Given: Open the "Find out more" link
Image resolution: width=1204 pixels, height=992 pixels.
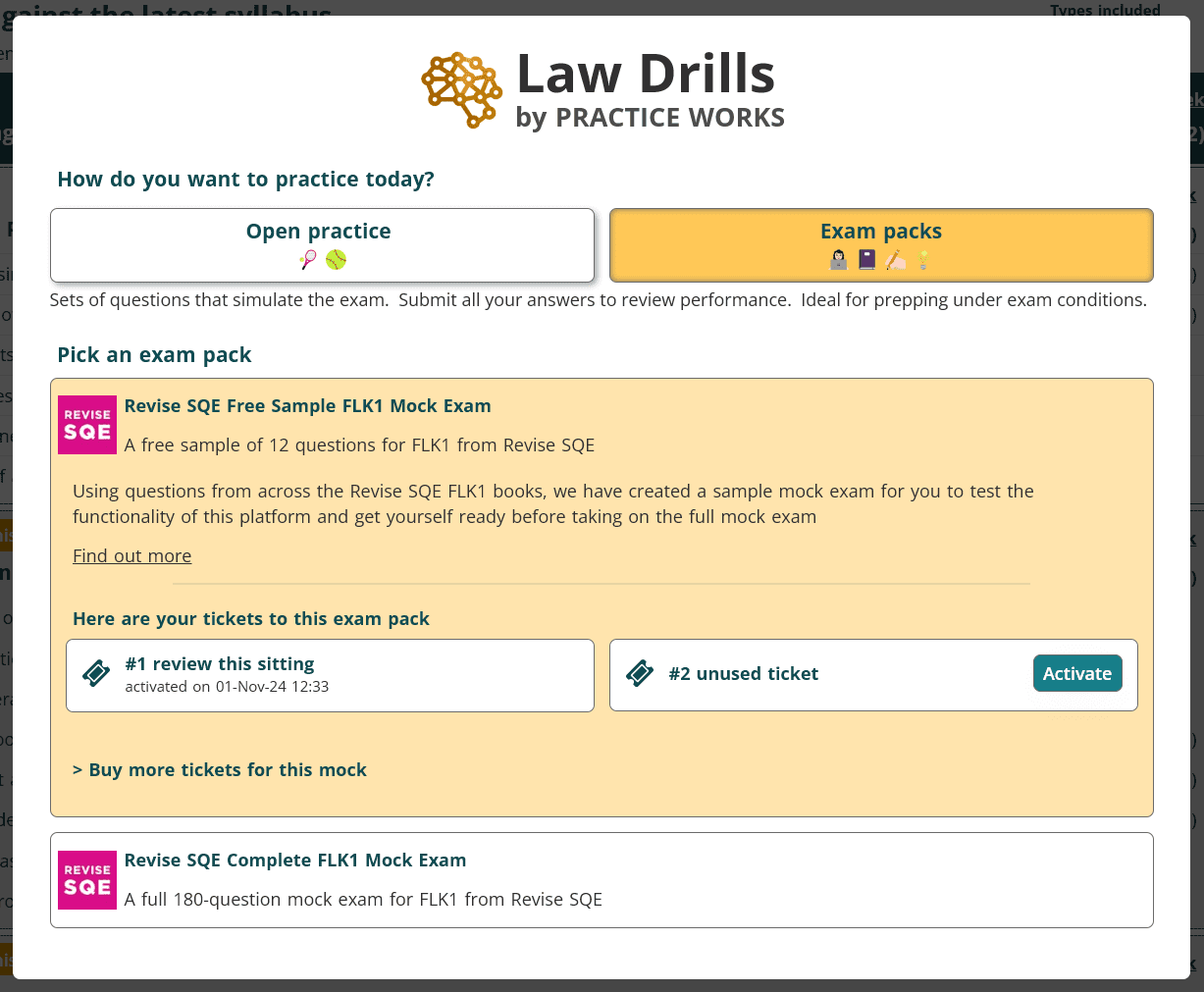Looking at the screenshot, I should coord(131,555).
